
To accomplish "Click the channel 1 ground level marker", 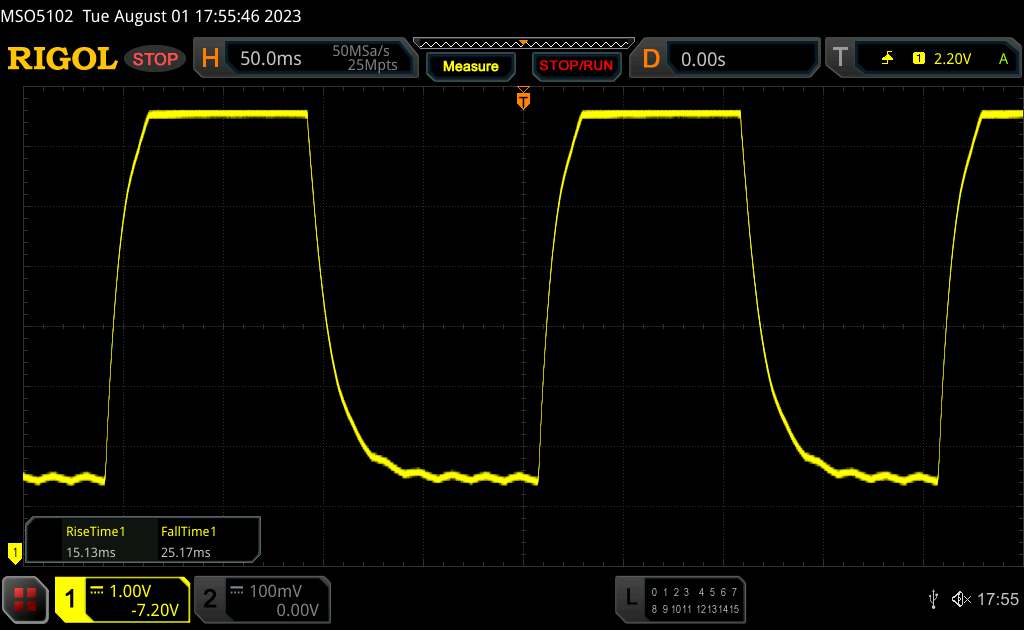I will (14, 551).
